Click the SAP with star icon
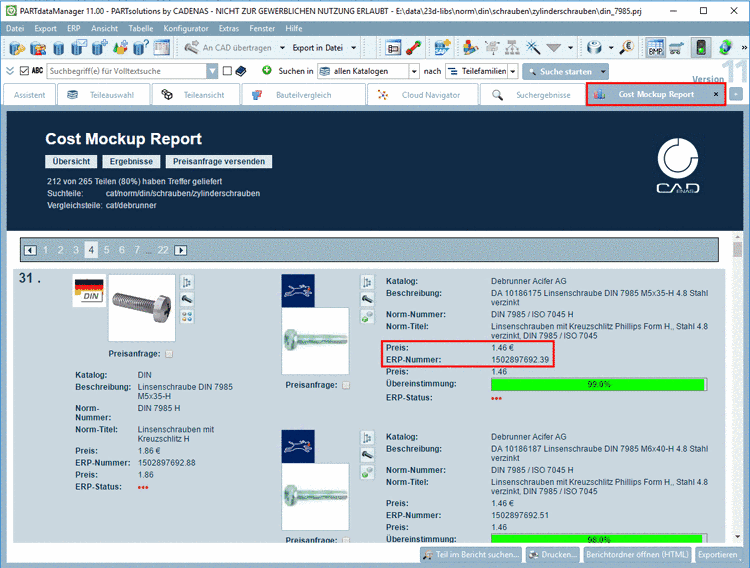The width and height of the screenshot is (750, 568). click(442, 48)
